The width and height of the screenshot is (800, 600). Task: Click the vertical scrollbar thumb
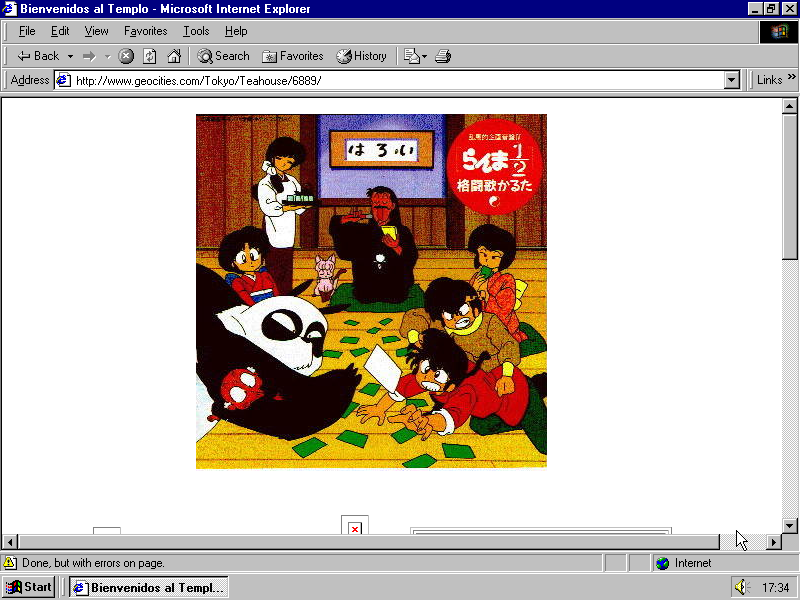click(789, 187)
